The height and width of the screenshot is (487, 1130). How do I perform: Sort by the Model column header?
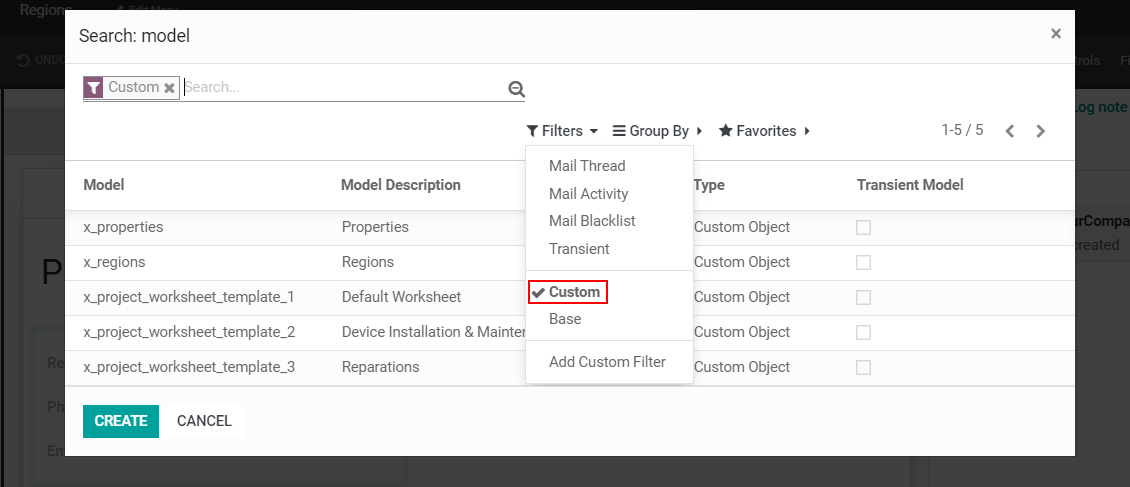pyautogui.click(x=104, y=185)
